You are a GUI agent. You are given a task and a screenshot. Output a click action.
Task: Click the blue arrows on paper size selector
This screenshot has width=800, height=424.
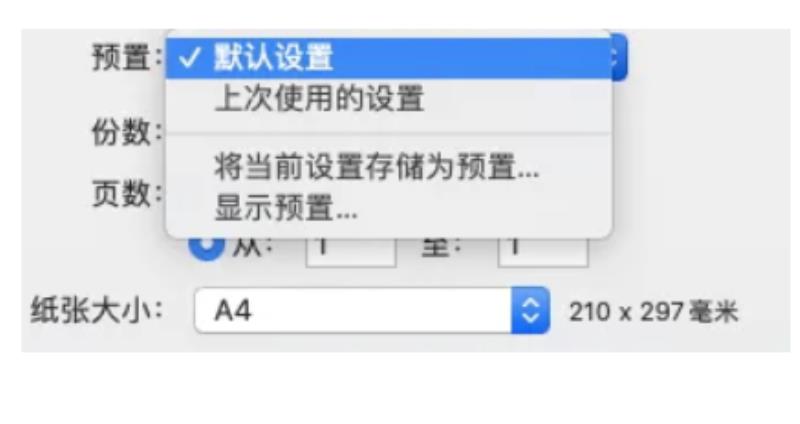(531, 310)
